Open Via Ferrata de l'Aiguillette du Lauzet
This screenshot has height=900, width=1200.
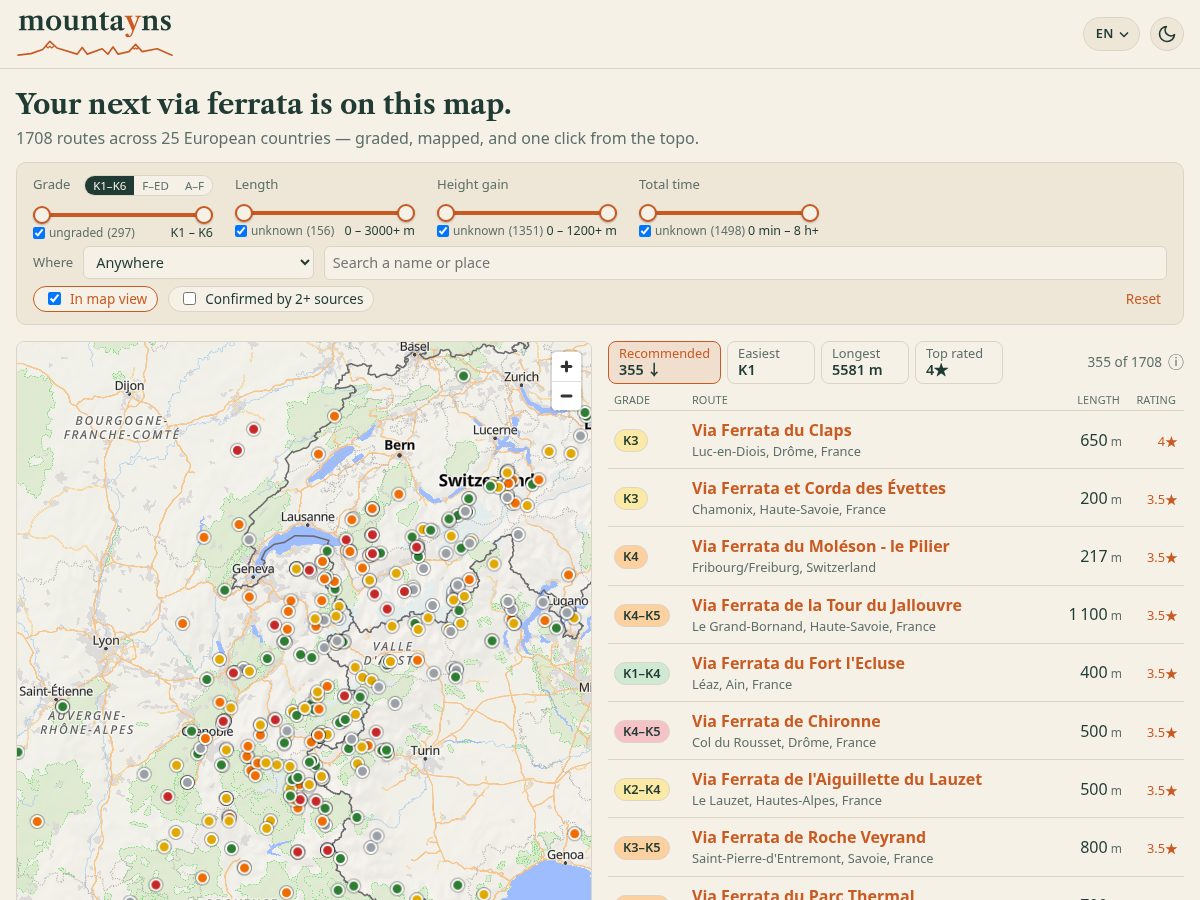837,779
